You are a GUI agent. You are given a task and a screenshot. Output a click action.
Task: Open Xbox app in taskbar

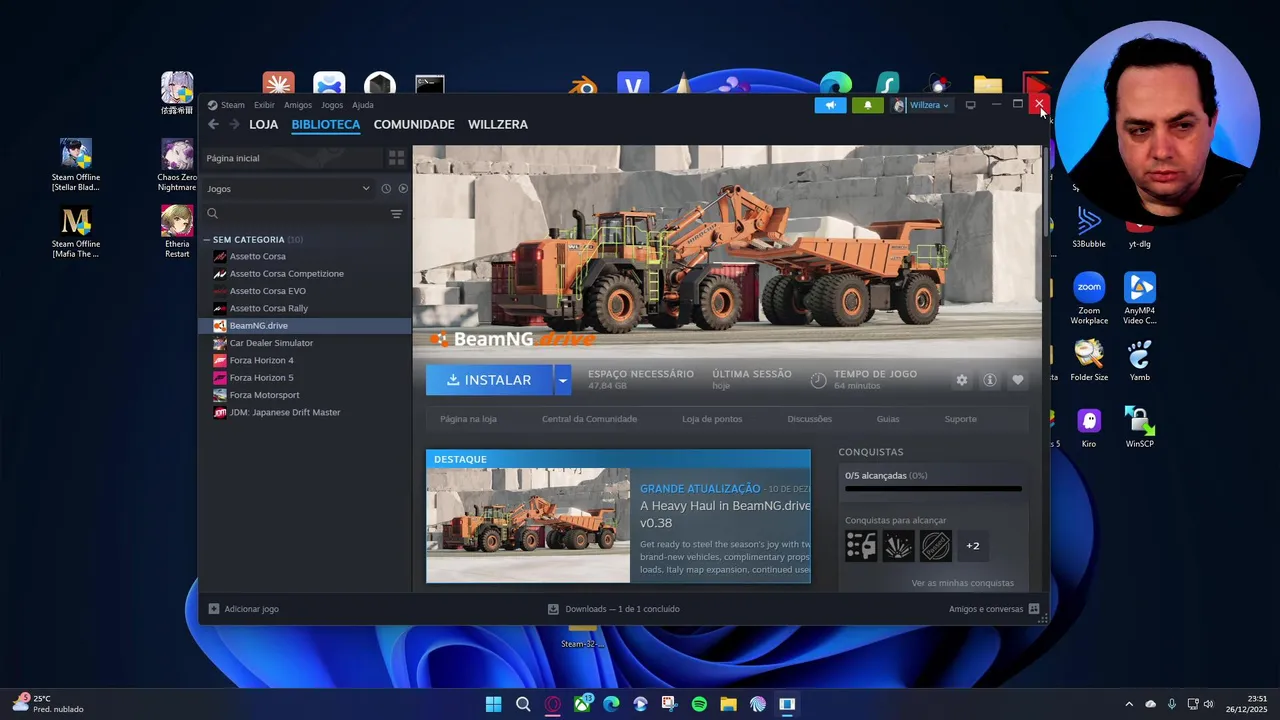pos(582,704)
